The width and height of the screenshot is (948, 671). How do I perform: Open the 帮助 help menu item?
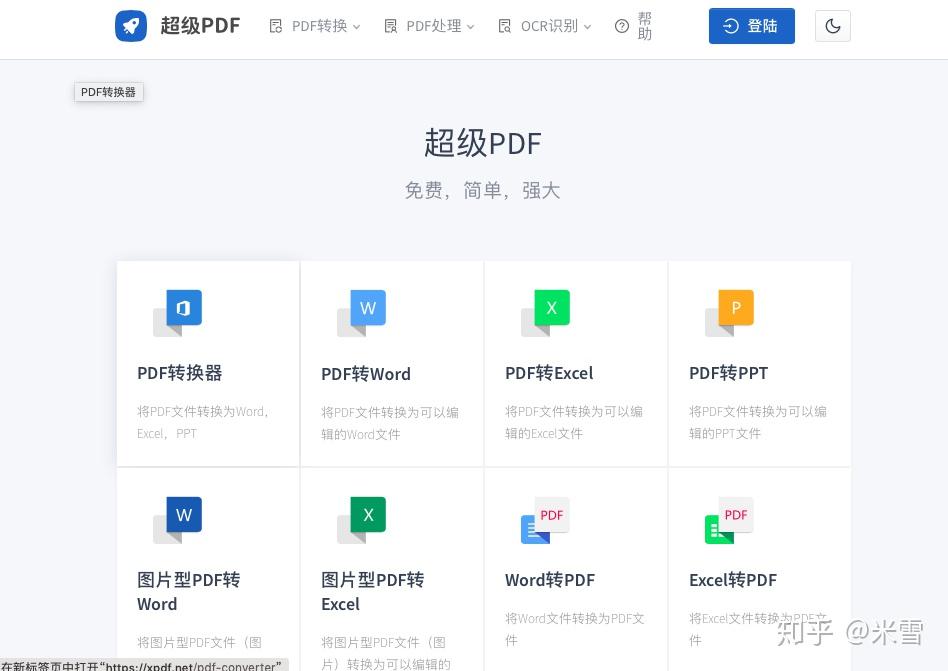(634, 26)
